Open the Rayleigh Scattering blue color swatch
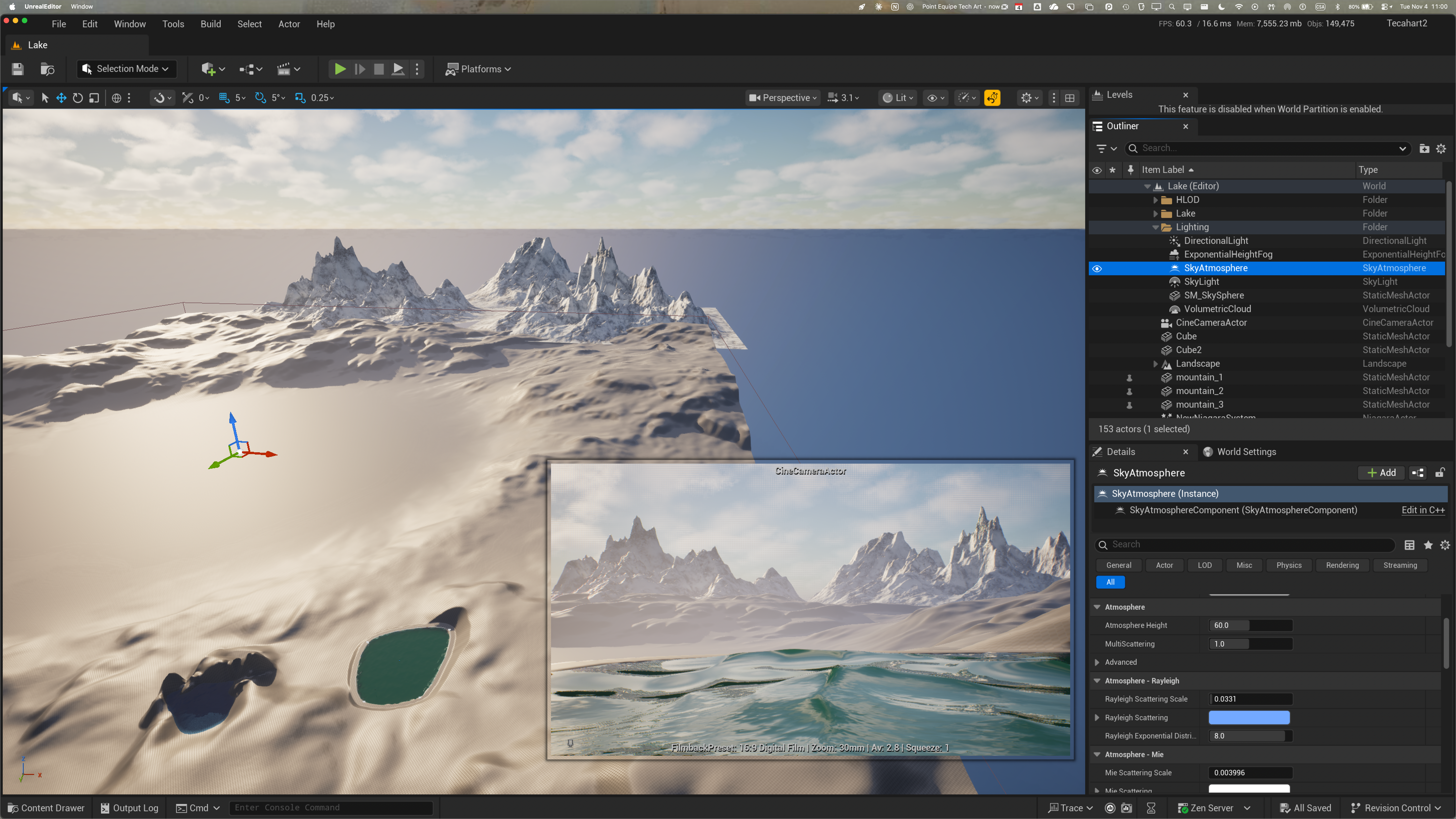 click(x=1249, y=718)
